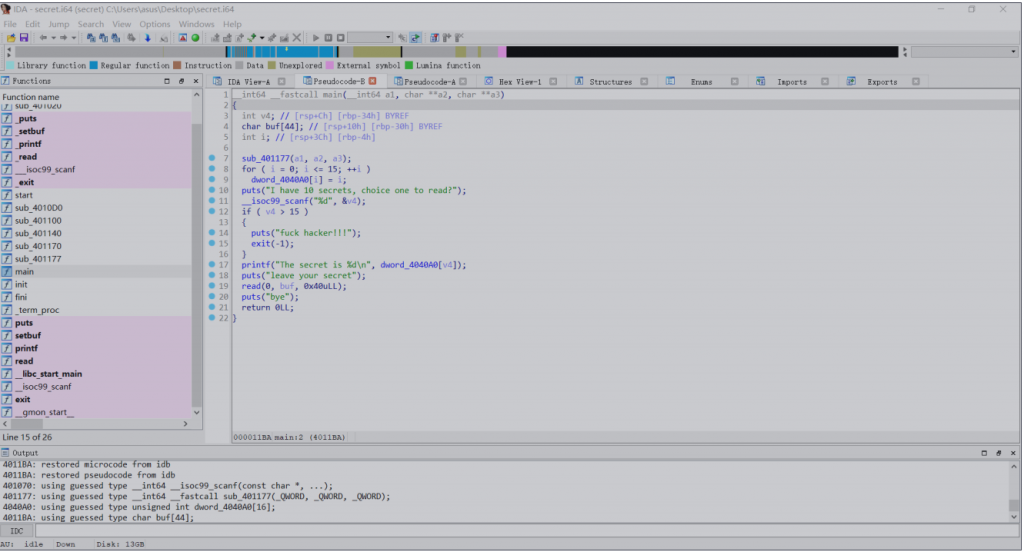
Task: Toggle breakpoint dot on line 19
Action: [x=212, y=285]
